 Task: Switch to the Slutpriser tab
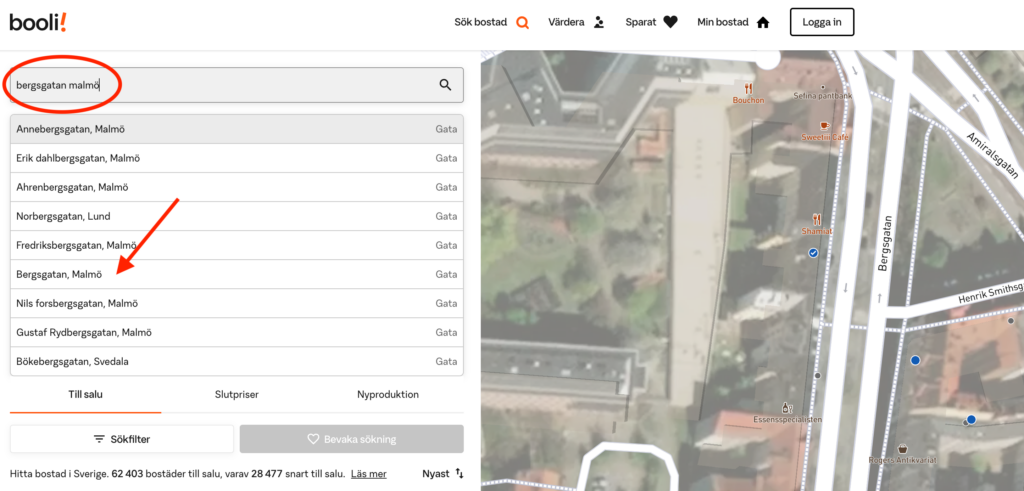click(x=237, y=395)
